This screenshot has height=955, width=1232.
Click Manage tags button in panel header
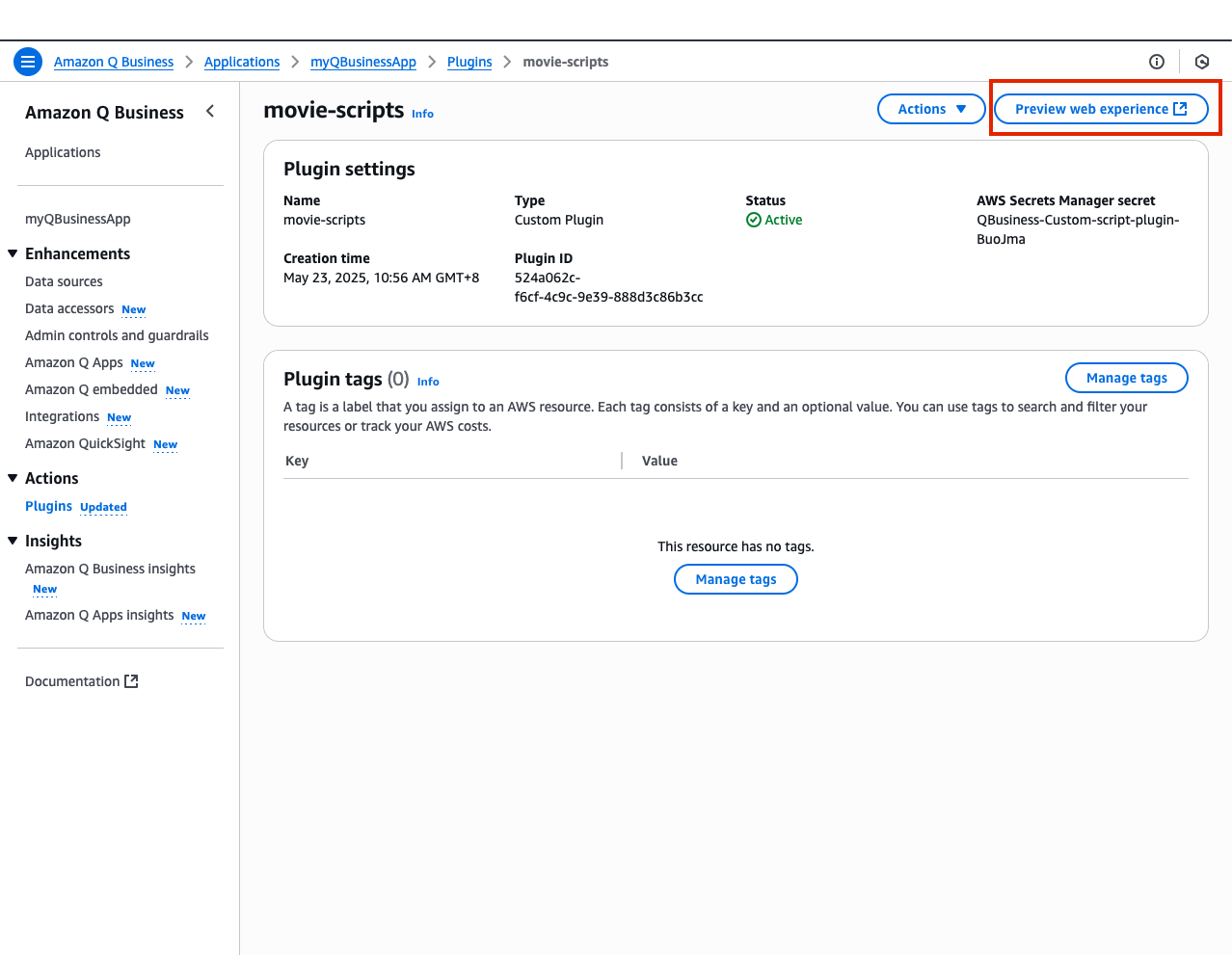(1126, 378)
